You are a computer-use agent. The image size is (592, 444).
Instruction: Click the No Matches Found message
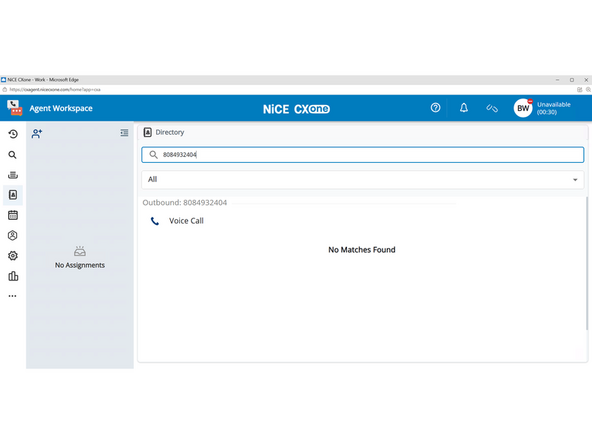pyautogui.click(x=362, y=250)
